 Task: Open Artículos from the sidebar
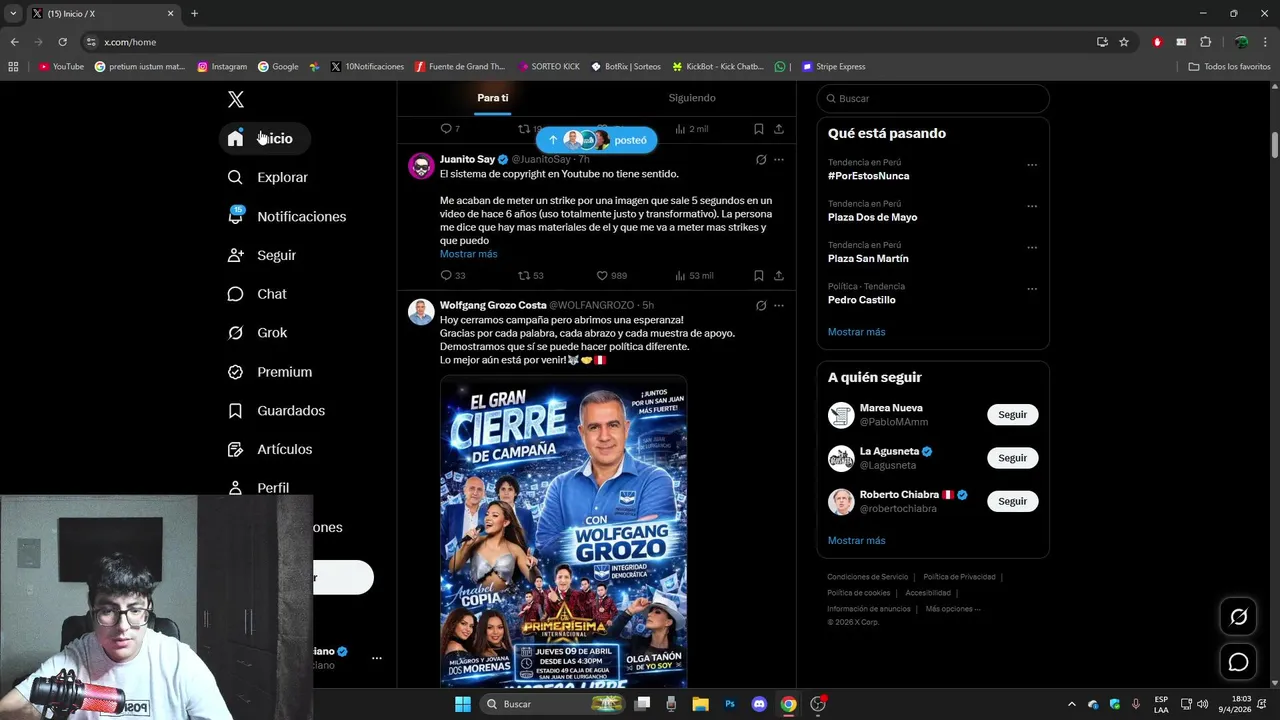(x=270, y=450)
